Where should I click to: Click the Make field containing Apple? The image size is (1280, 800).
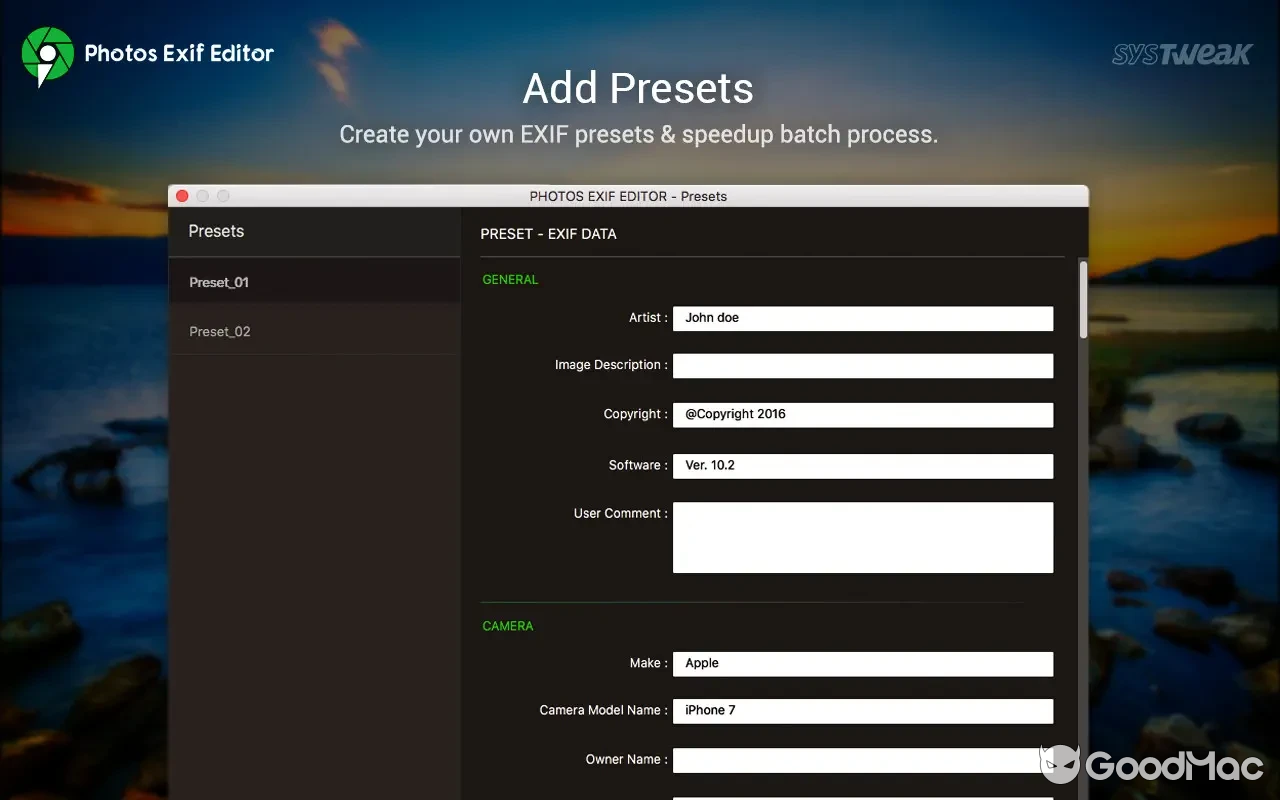862,663
